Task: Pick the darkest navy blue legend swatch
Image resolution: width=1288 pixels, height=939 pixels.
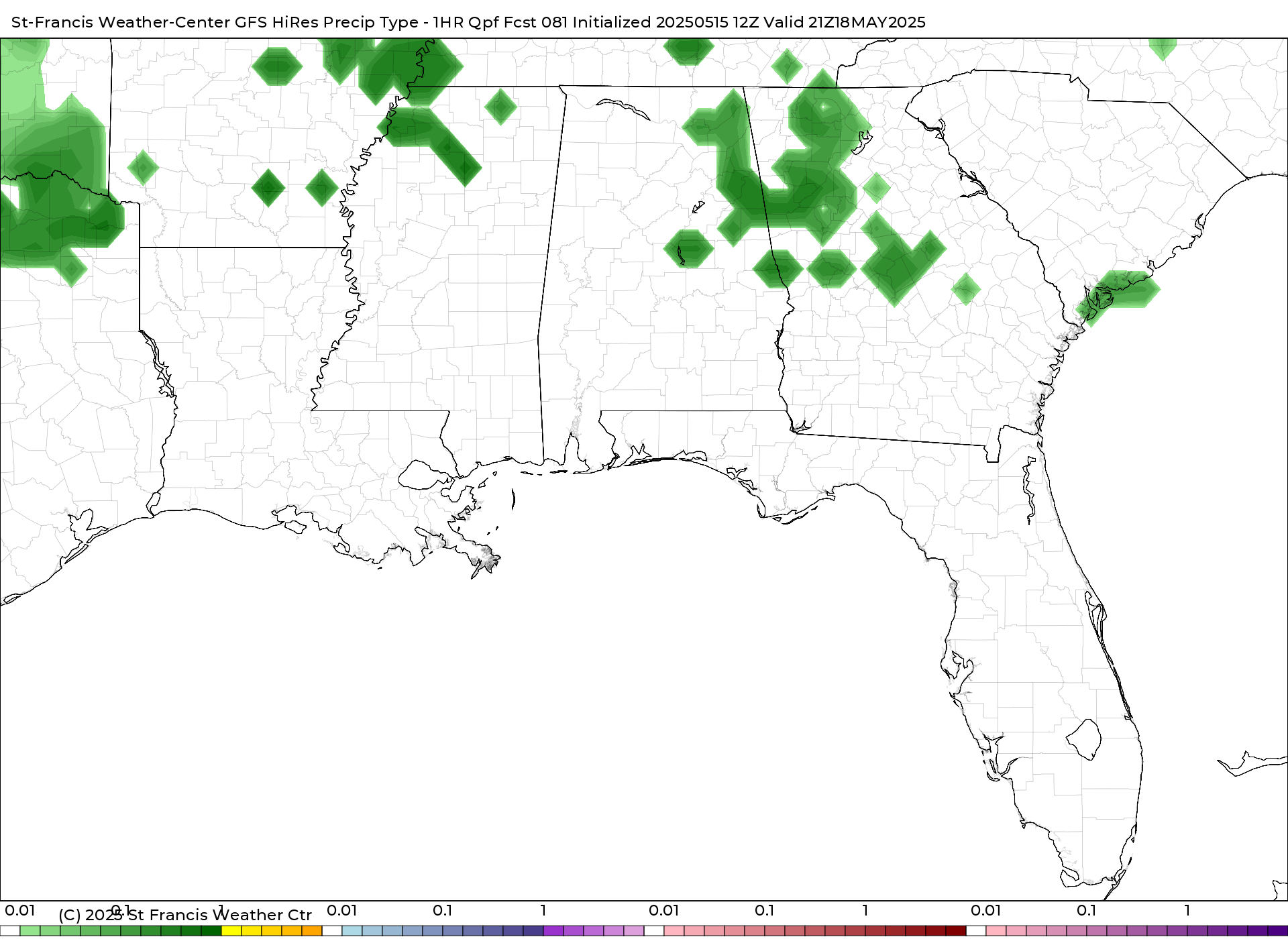Action: point(533,931)
